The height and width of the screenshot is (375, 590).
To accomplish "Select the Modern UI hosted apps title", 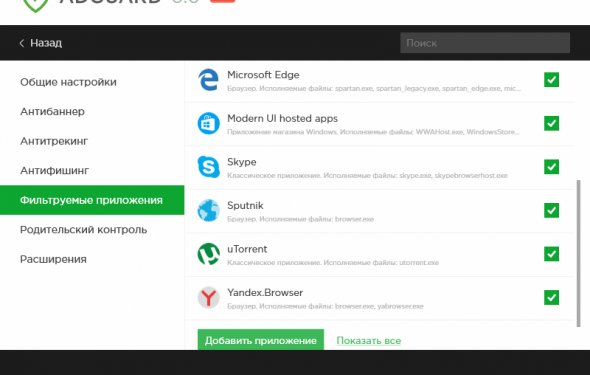I will click(x=282, y=118).
